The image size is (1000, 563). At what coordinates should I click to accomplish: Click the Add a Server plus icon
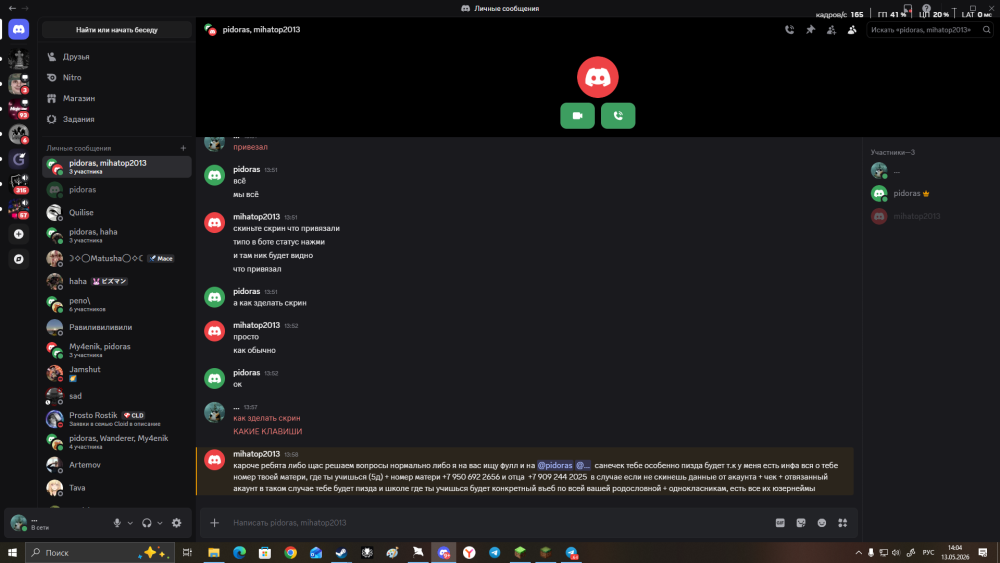point(18,234)
